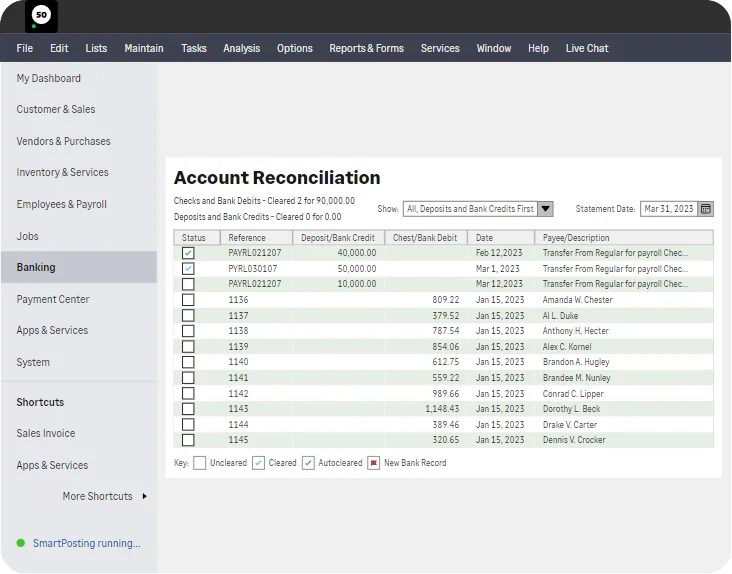Sort by Status column header
Viewport: 732px width, 574px height.
tap(197, 238)
